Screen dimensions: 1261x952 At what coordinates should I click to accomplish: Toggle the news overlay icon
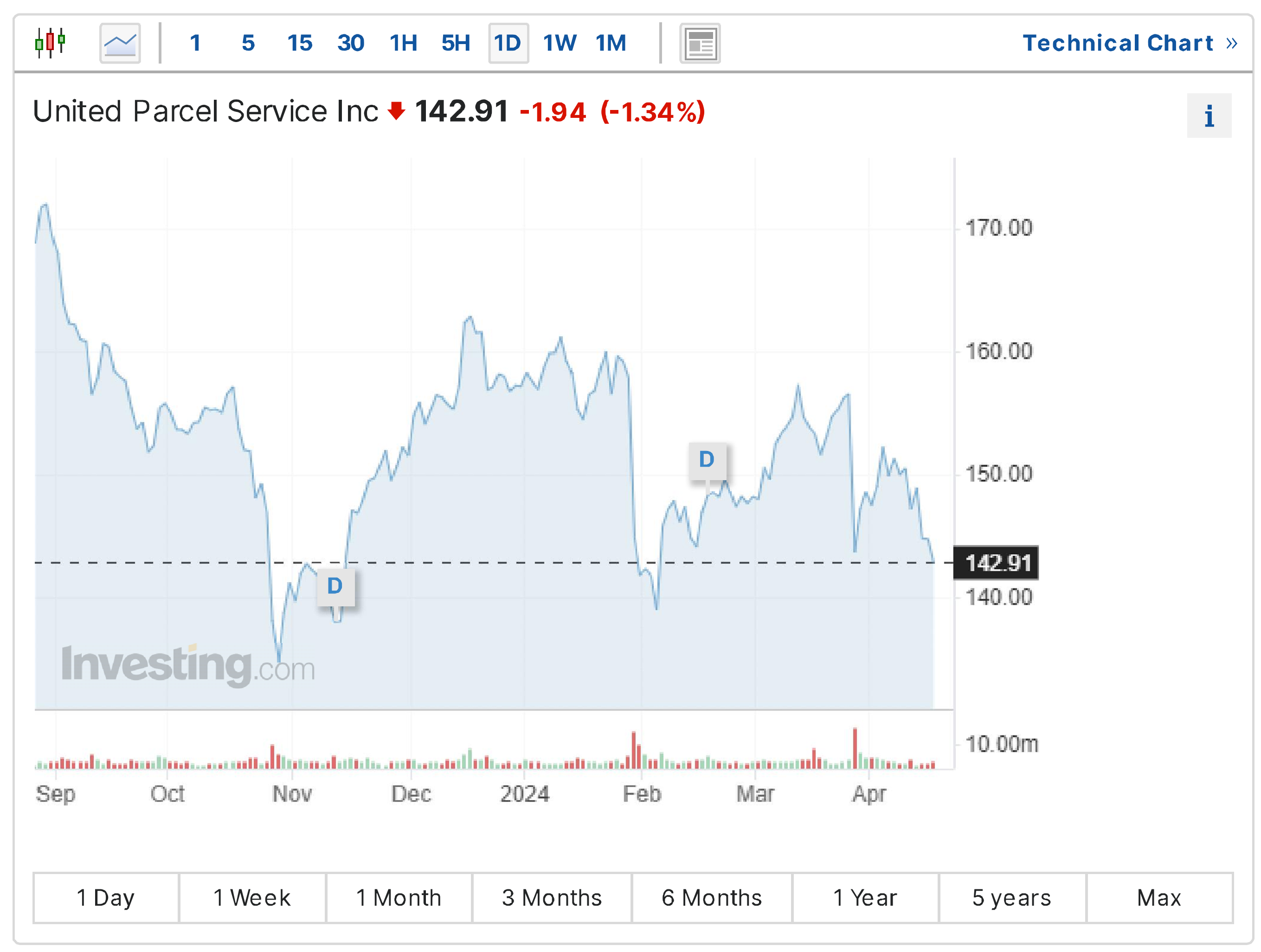(700, 43)
